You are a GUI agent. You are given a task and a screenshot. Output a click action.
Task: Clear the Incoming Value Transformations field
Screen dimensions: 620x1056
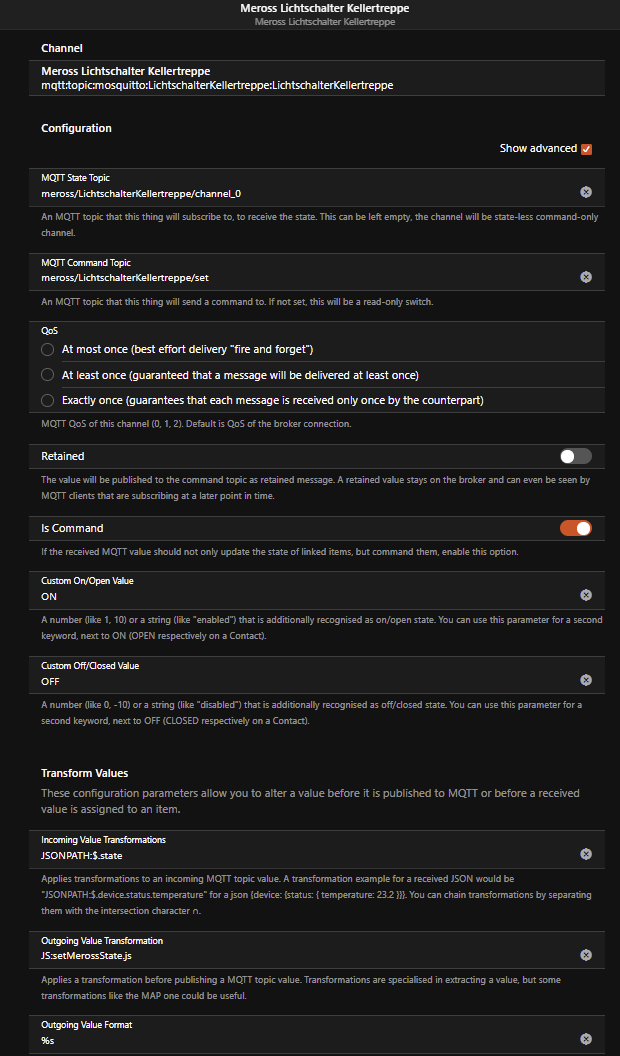[x=586, y=854]
